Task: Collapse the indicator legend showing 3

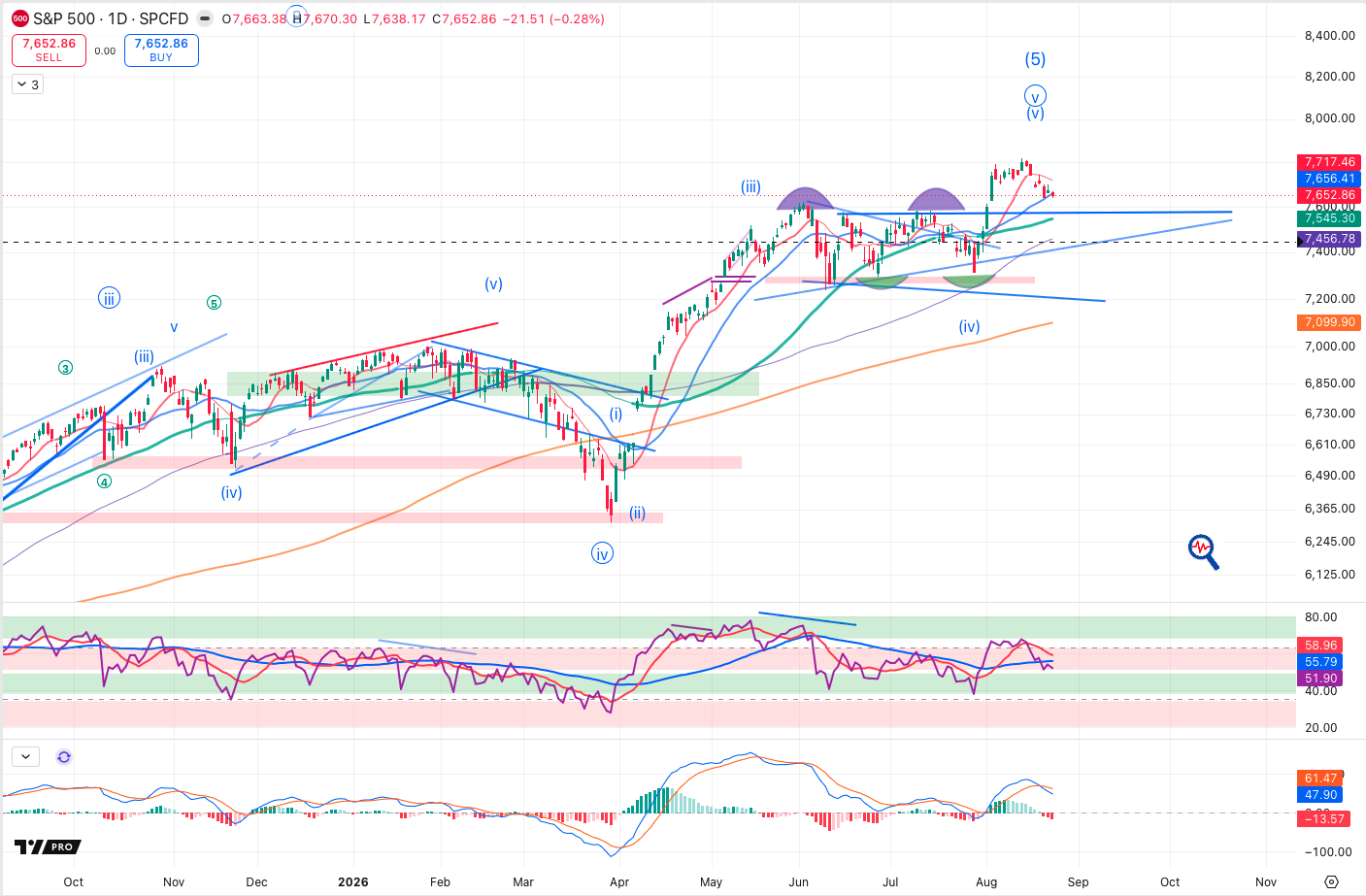Action: point(27,84)
